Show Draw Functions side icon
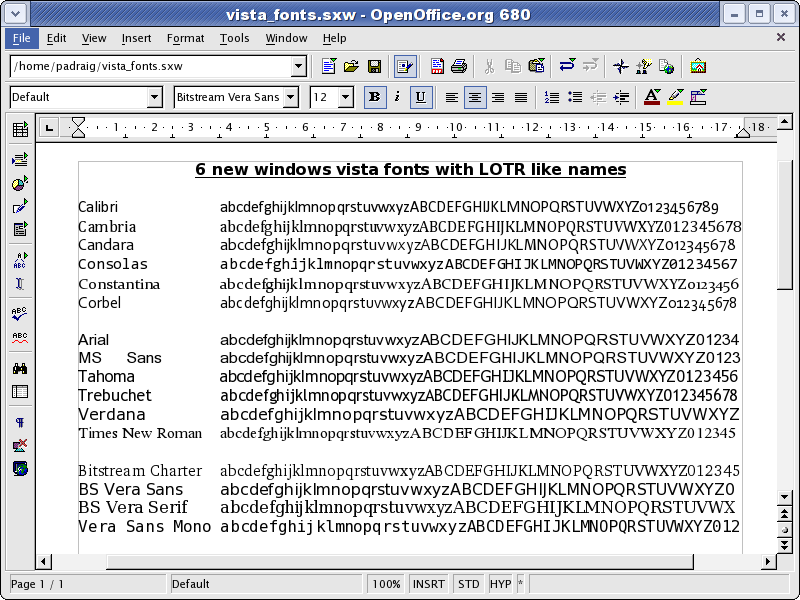This screenshot has height=600, width=800. pyautogui.click(x=20, y=206)
